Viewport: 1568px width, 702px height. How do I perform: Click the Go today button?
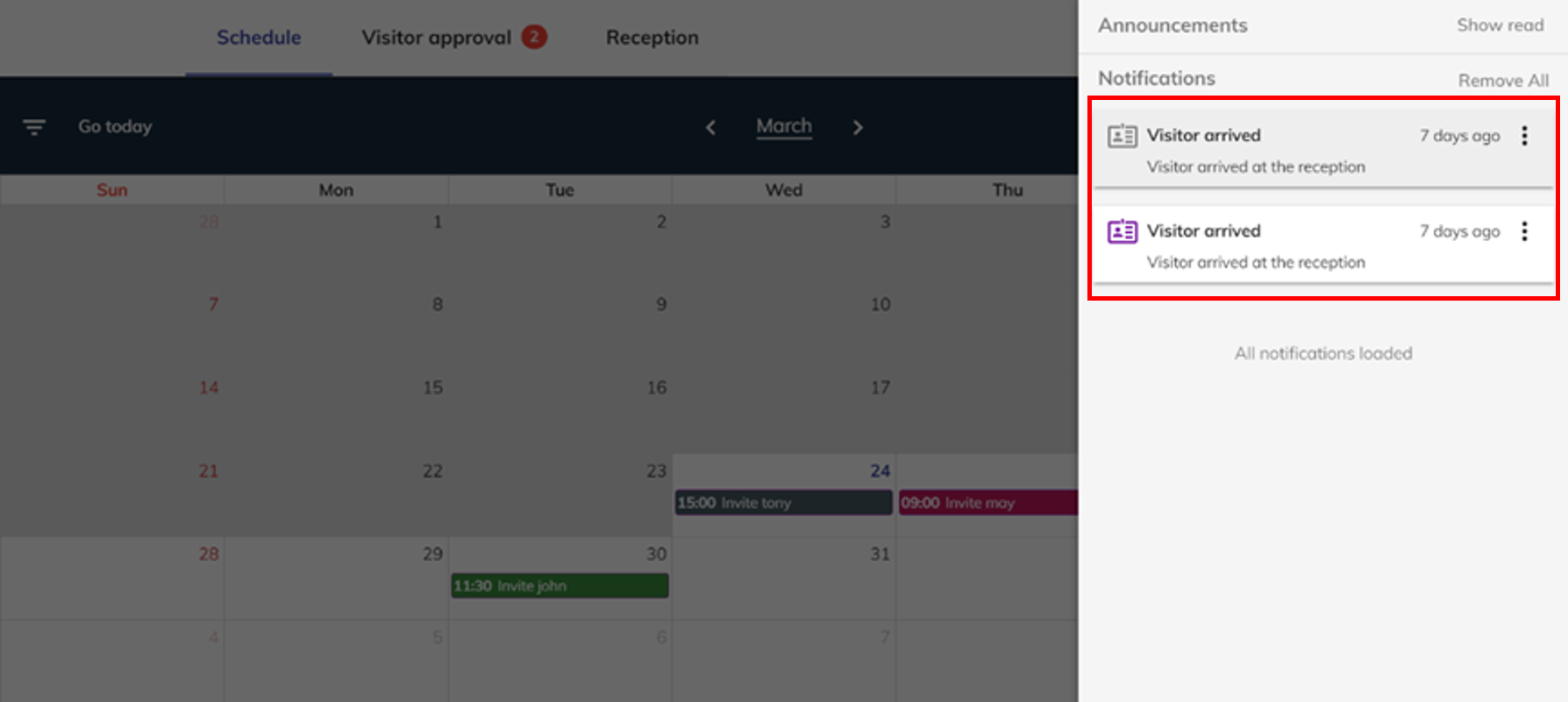[x=115, y=126]
